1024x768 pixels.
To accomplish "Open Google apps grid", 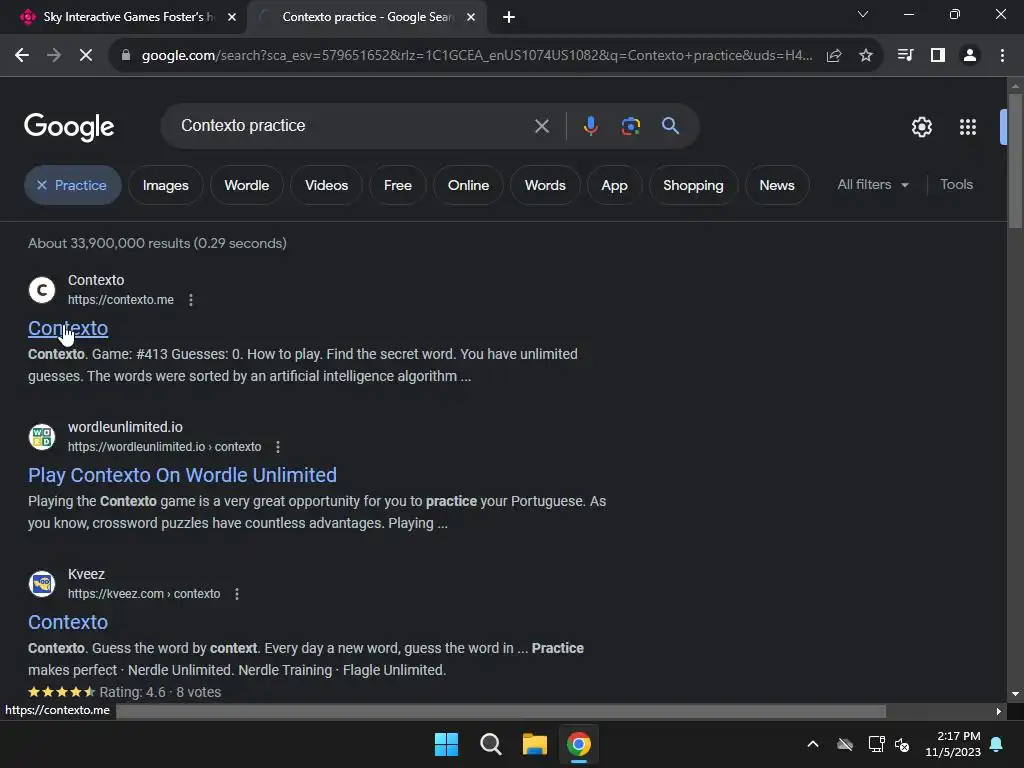I will click(x=968, y=127).
